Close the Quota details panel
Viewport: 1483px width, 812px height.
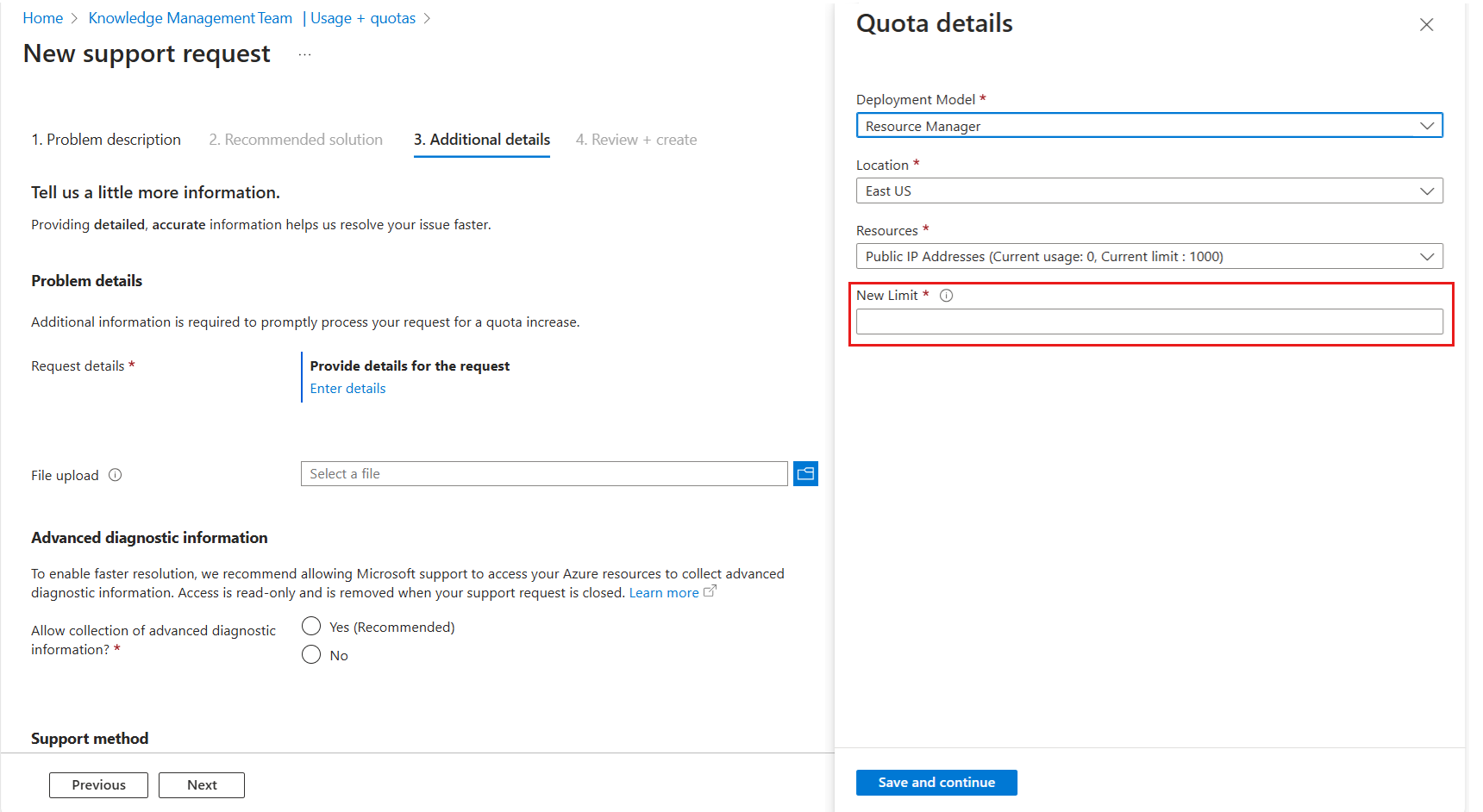[1427, 25]
